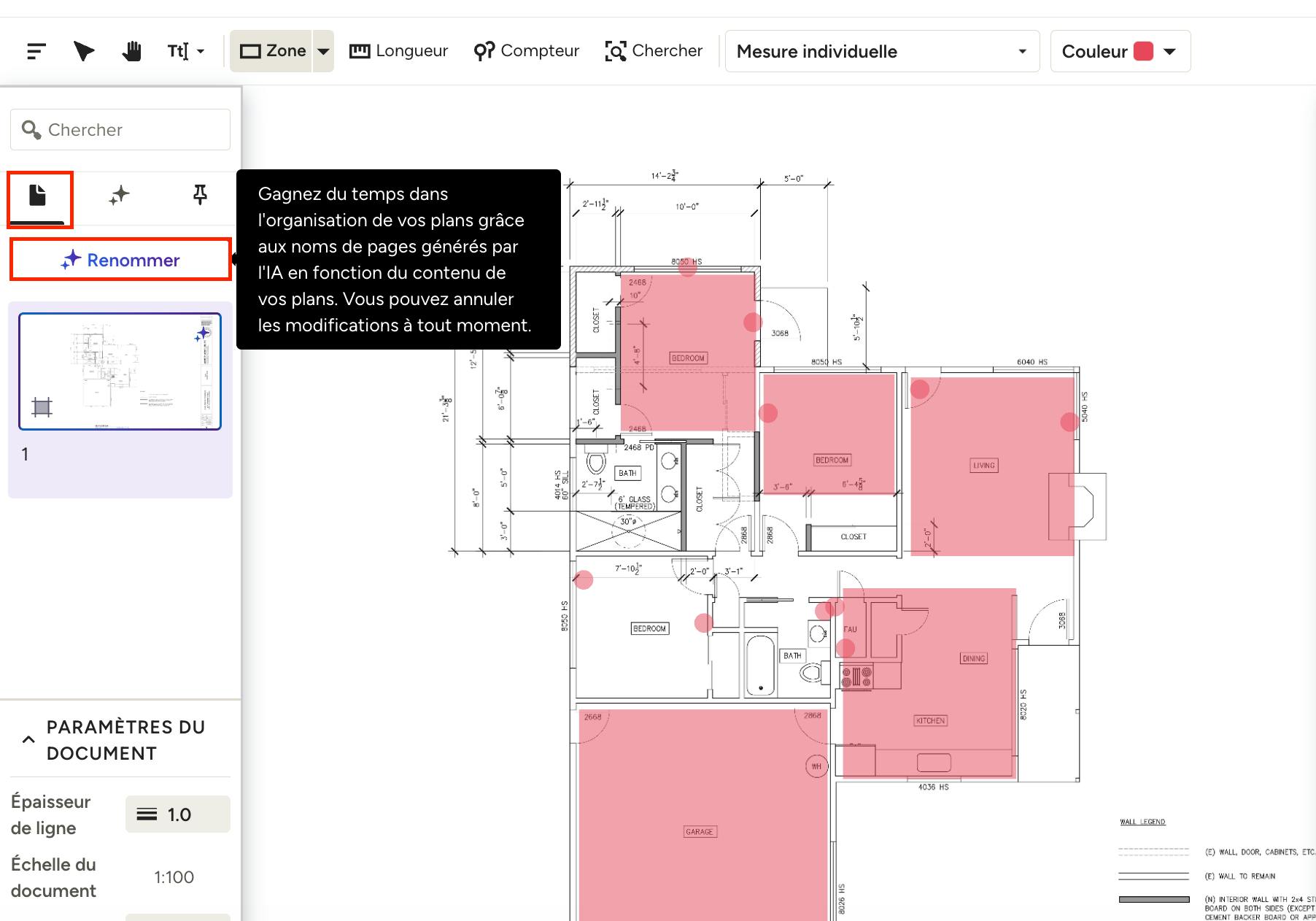The image size is (1316, 921).
Task: Activate the hand pan tool
Action: pos(131,51)
